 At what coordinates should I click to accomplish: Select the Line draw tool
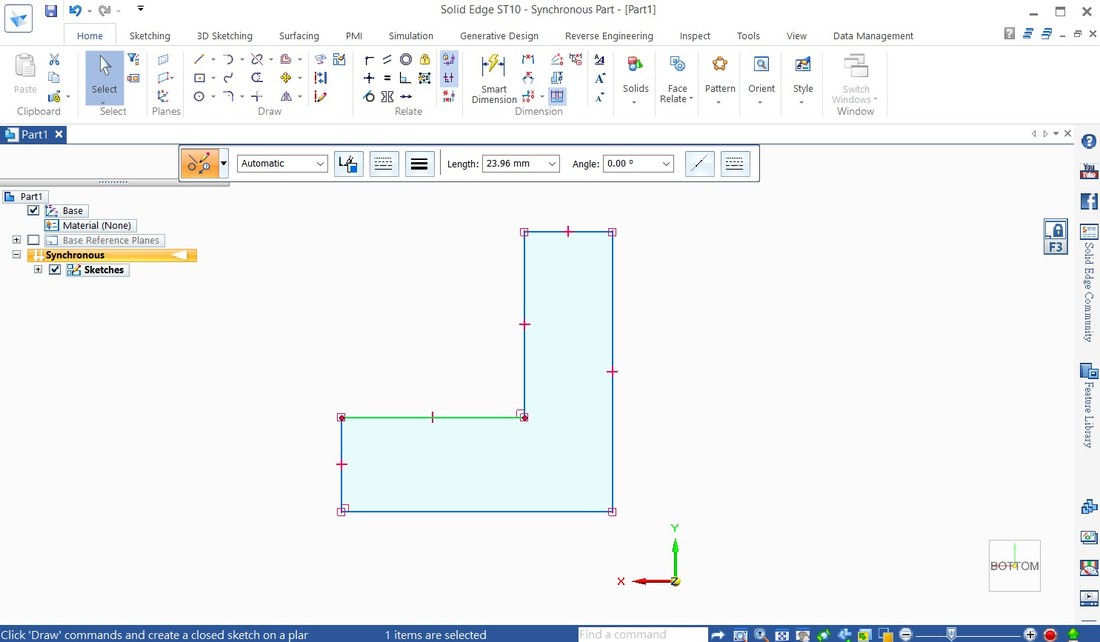tap(199, 60)
